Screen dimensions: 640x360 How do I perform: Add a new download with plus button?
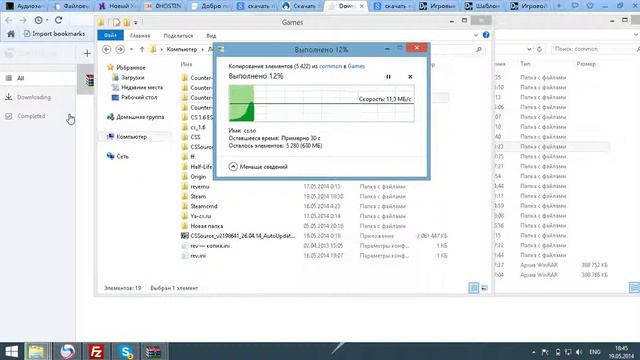[x=87, y=53]
